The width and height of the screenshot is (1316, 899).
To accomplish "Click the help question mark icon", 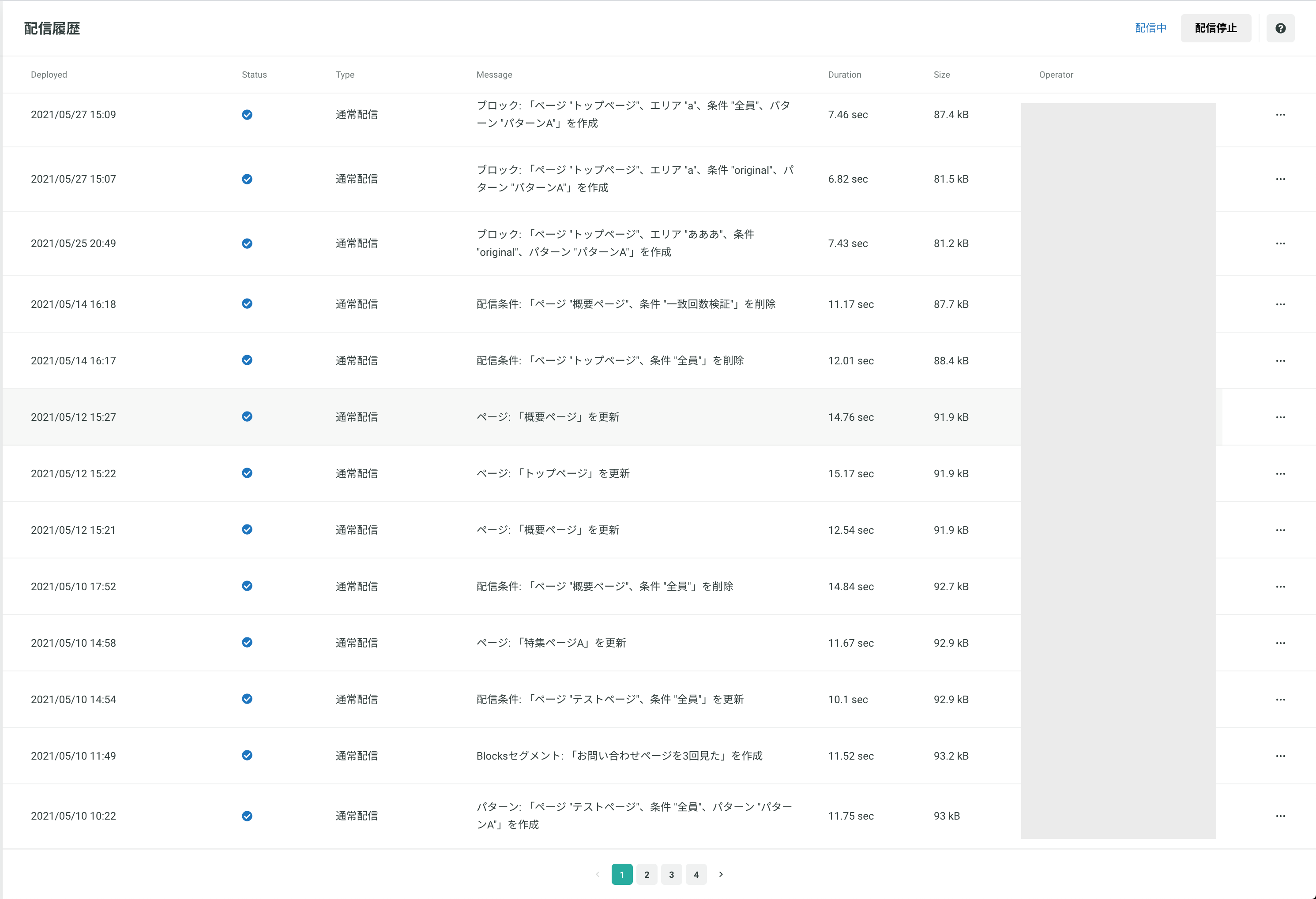I will pyautogui.click(x=1280, y=28).
